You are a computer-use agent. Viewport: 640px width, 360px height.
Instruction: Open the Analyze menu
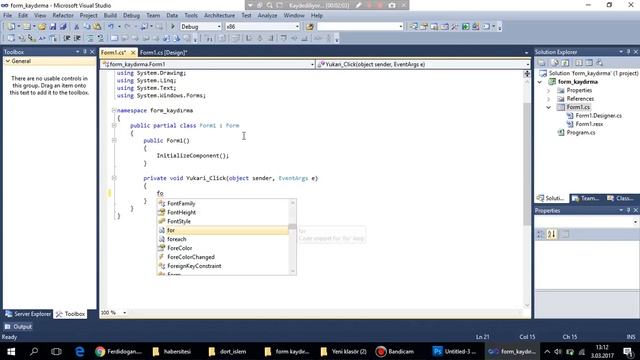[267, 16]
